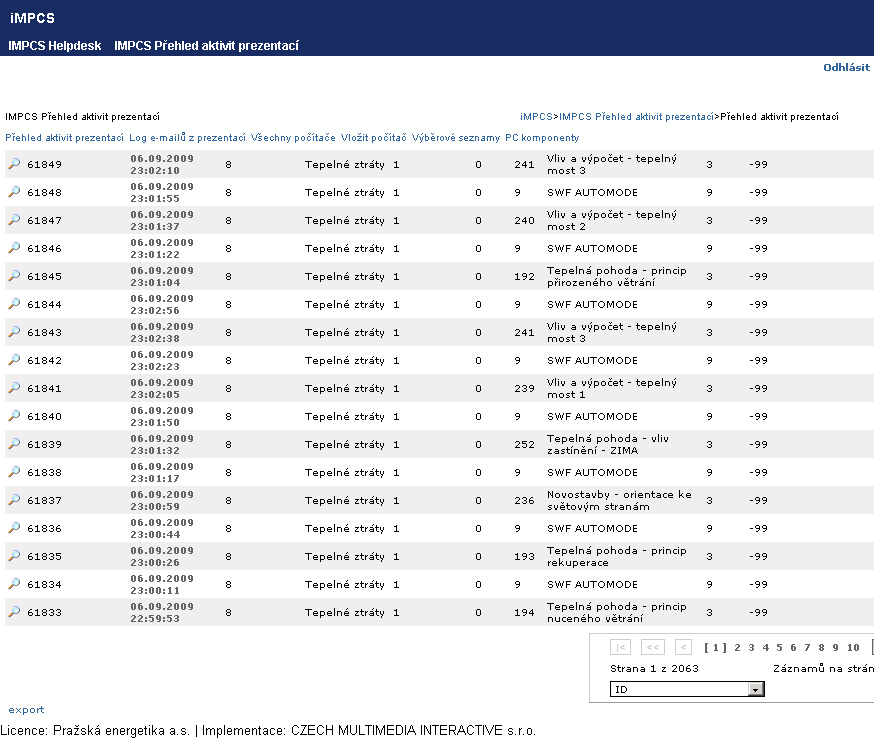Click the previous page pagination button
The width and height of the screenshot is (874, 741).
point(683,647)
